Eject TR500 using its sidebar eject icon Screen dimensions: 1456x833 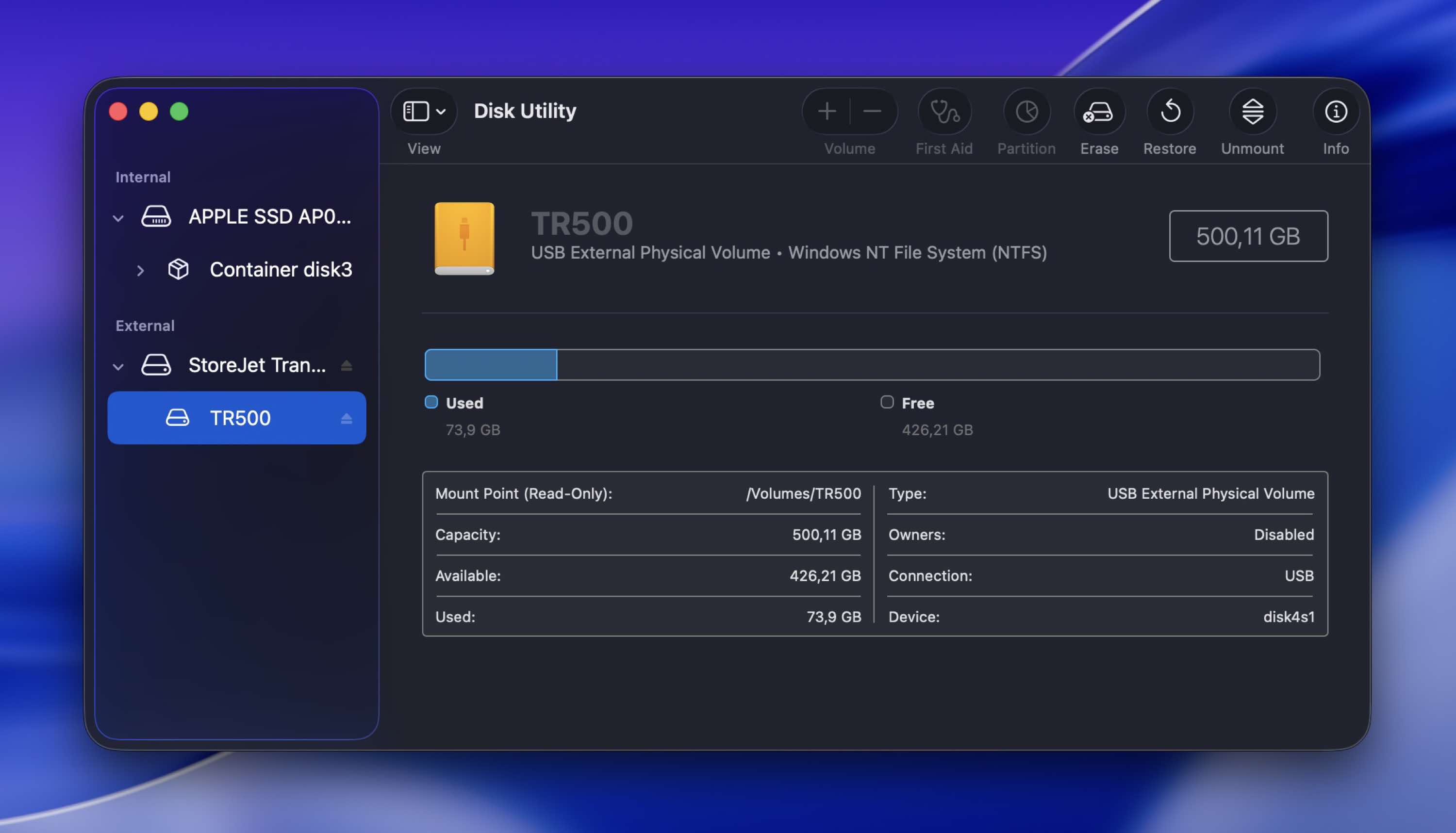[346, 418]
